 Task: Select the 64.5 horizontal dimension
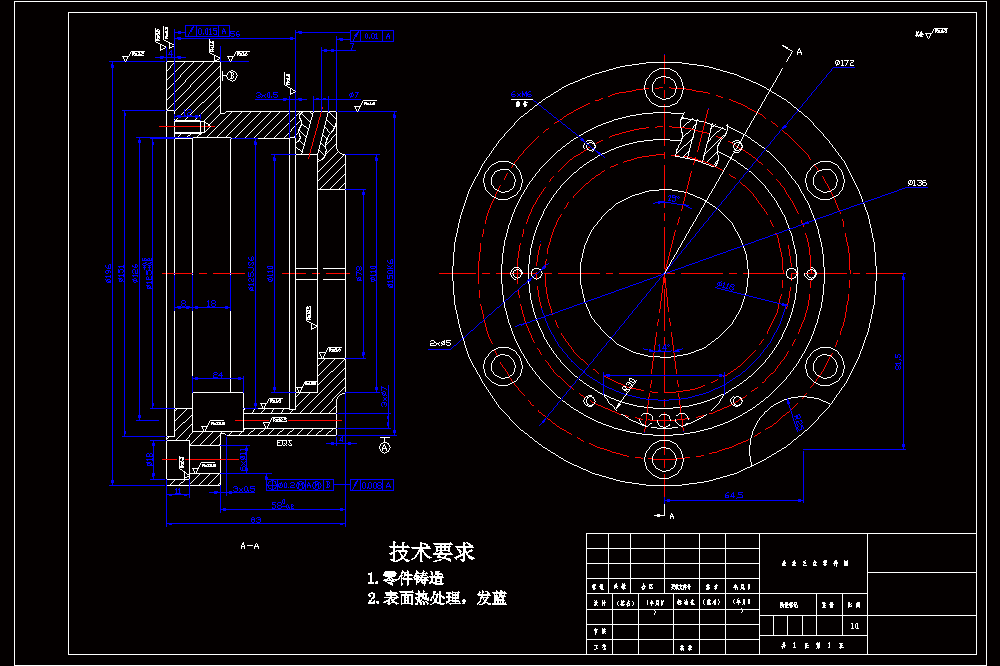coord(734,495)
